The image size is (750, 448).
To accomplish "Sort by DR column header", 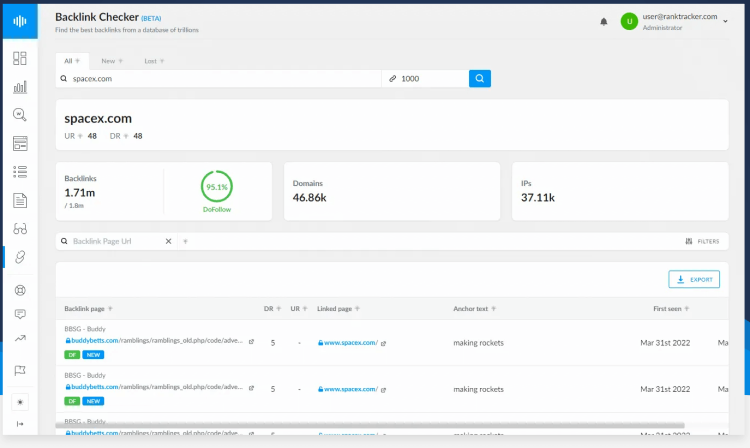I will click(x=272, y=309).
